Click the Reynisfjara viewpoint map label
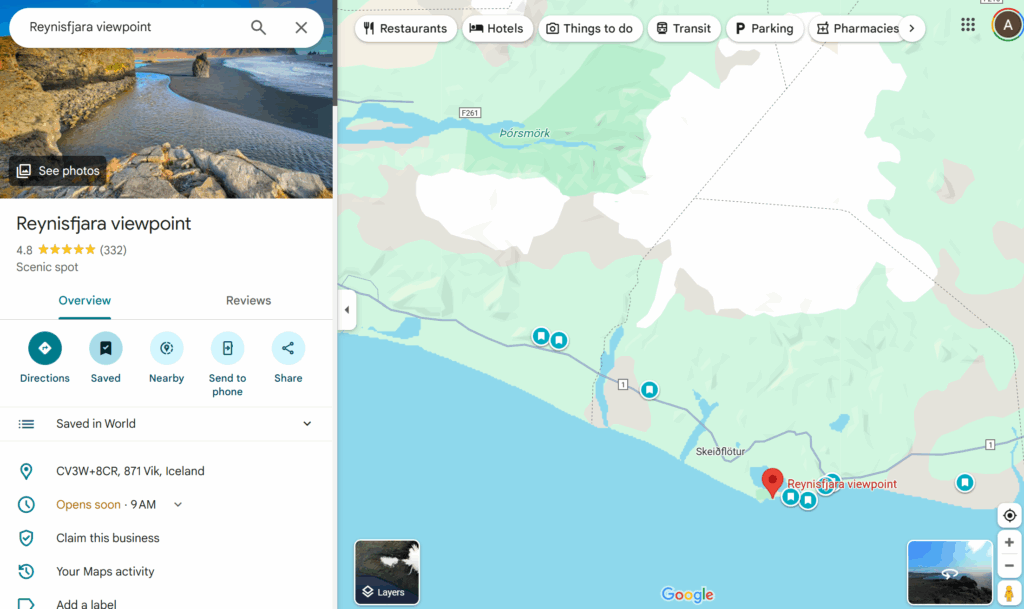This screenshot has height=609, width=1024. tap(842, 484)
